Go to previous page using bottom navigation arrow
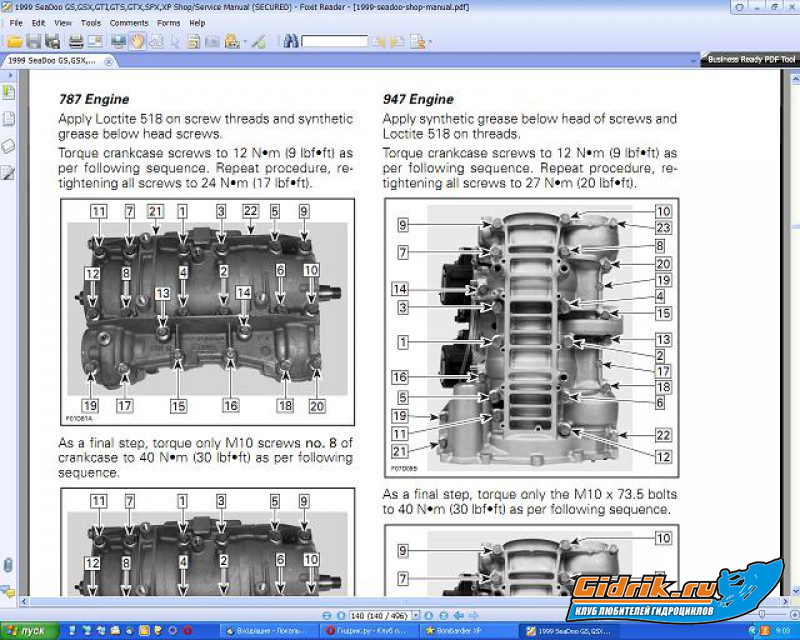This screenshot has height=640, width=800. tap(340, 614)
